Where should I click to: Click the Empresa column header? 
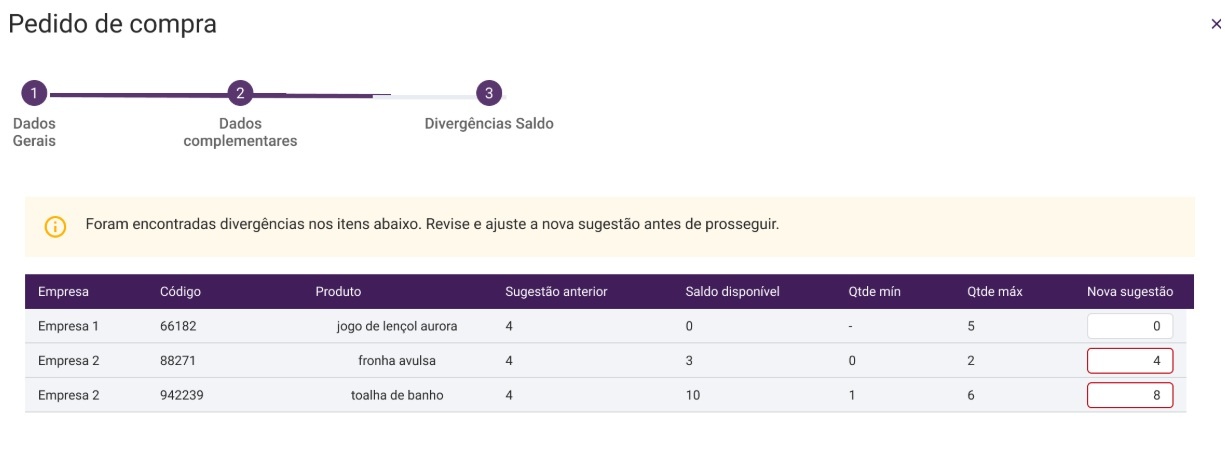(63, 292)
